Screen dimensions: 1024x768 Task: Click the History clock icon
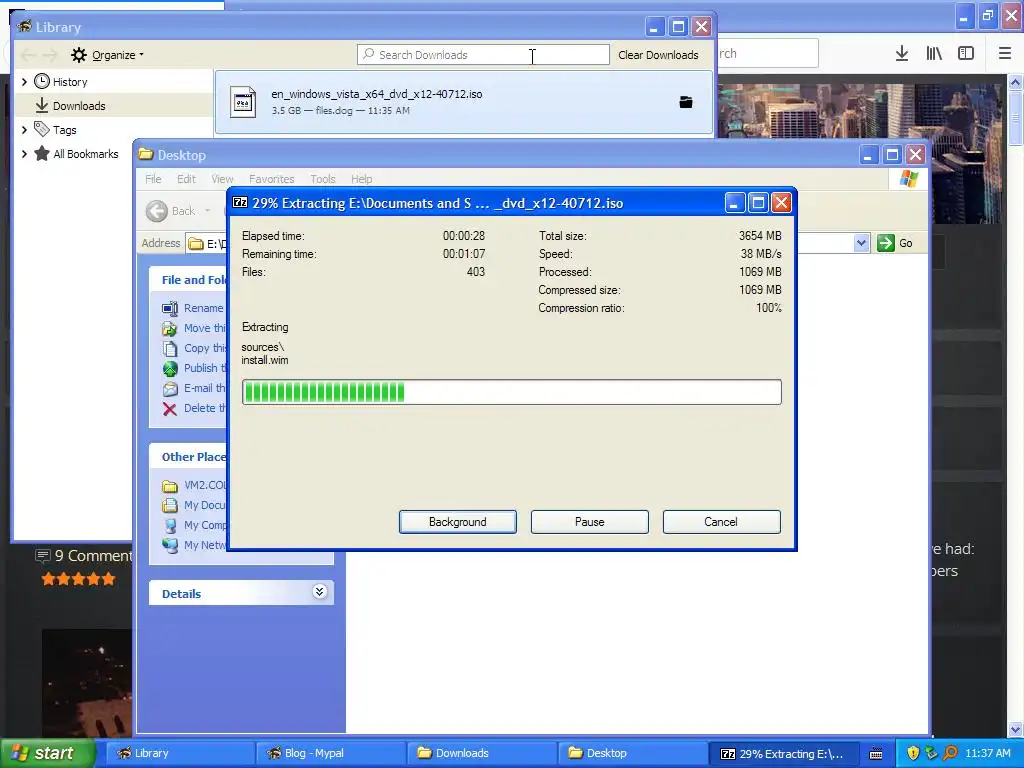click(42, 81)
